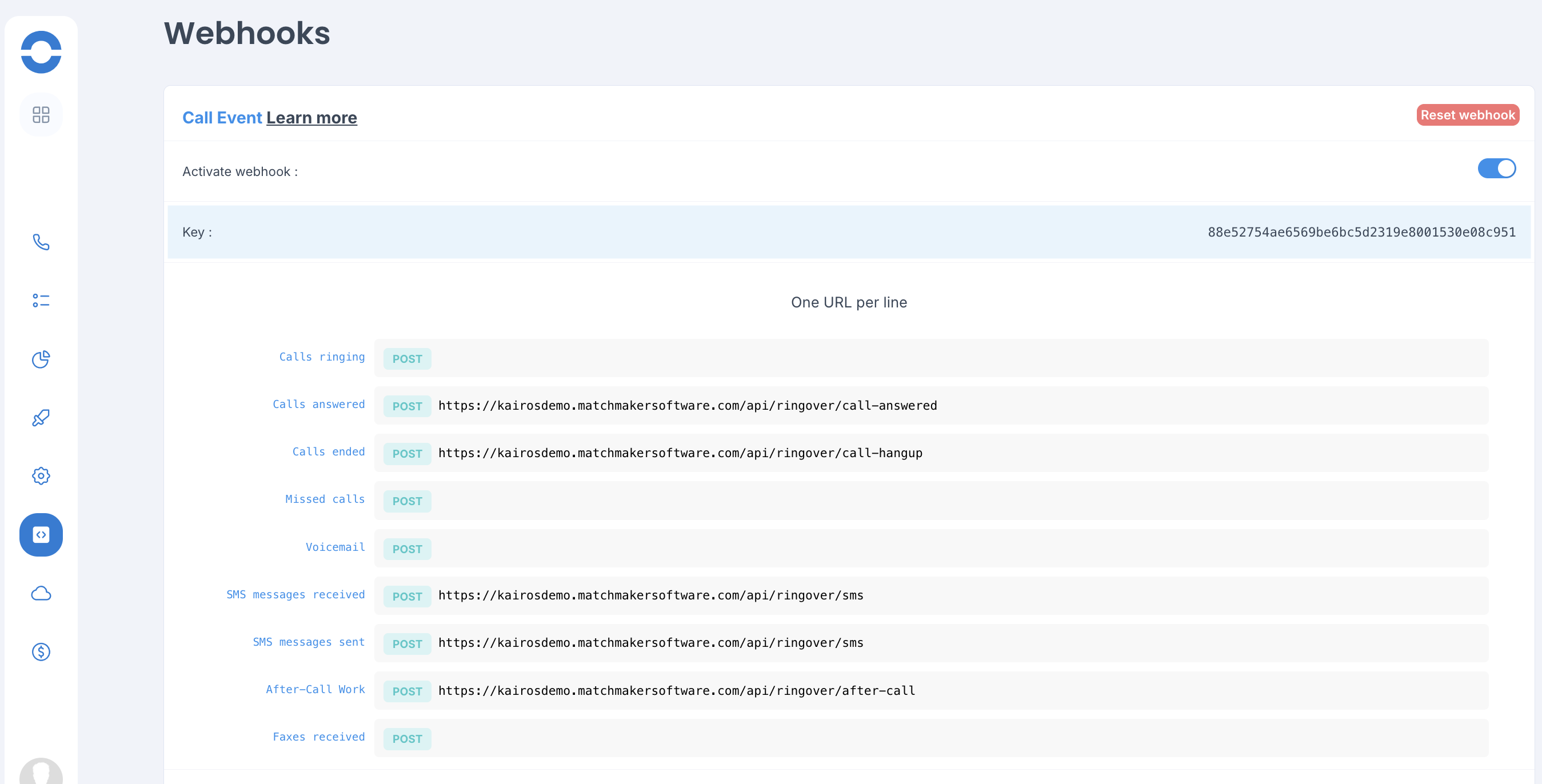Click the webhook key value 88e52754ae...
Screen dimensions: 1542x784
tap(1361, 232)
